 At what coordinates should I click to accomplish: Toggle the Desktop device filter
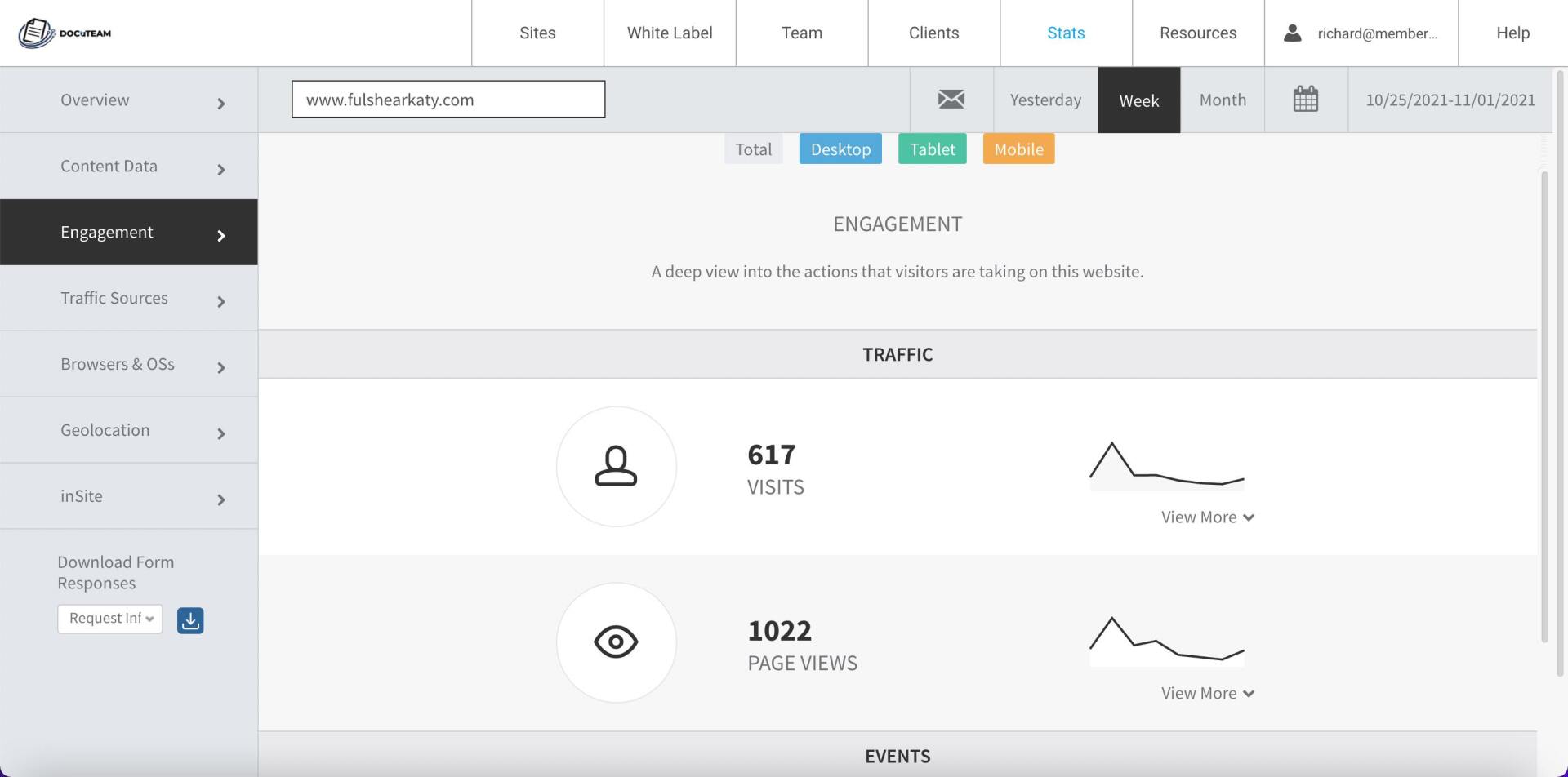pos(840,149)
